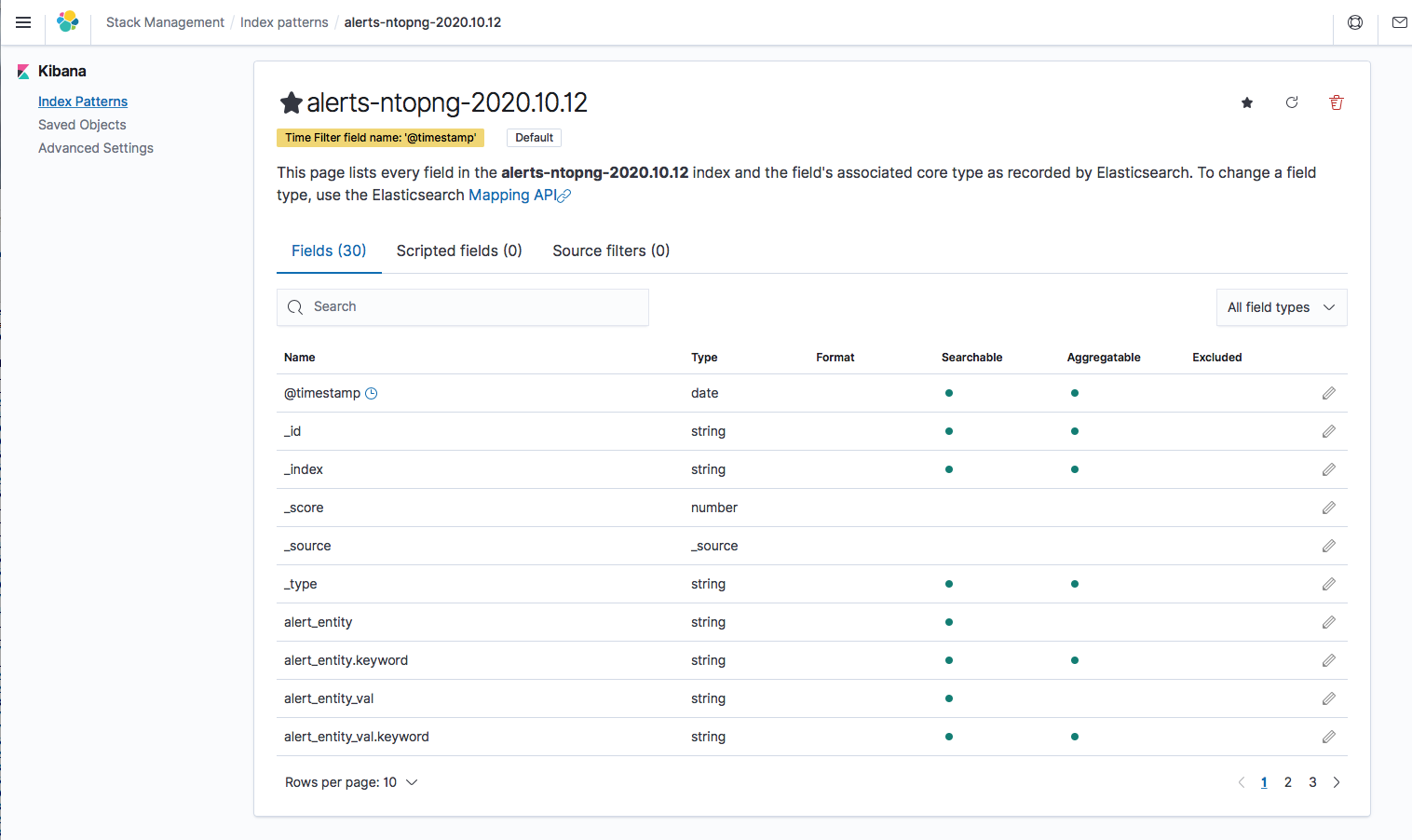
Task: Select the alert_entity_val field name
Action: pyautogui.click(x=329, y=698)
